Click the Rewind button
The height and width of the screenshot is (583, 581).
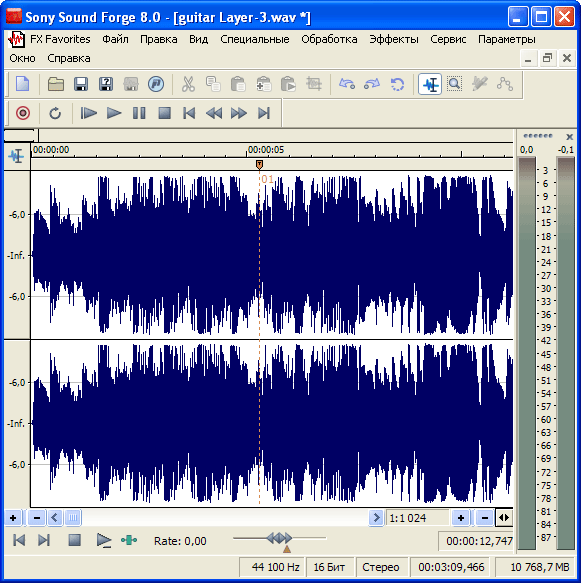214,113
